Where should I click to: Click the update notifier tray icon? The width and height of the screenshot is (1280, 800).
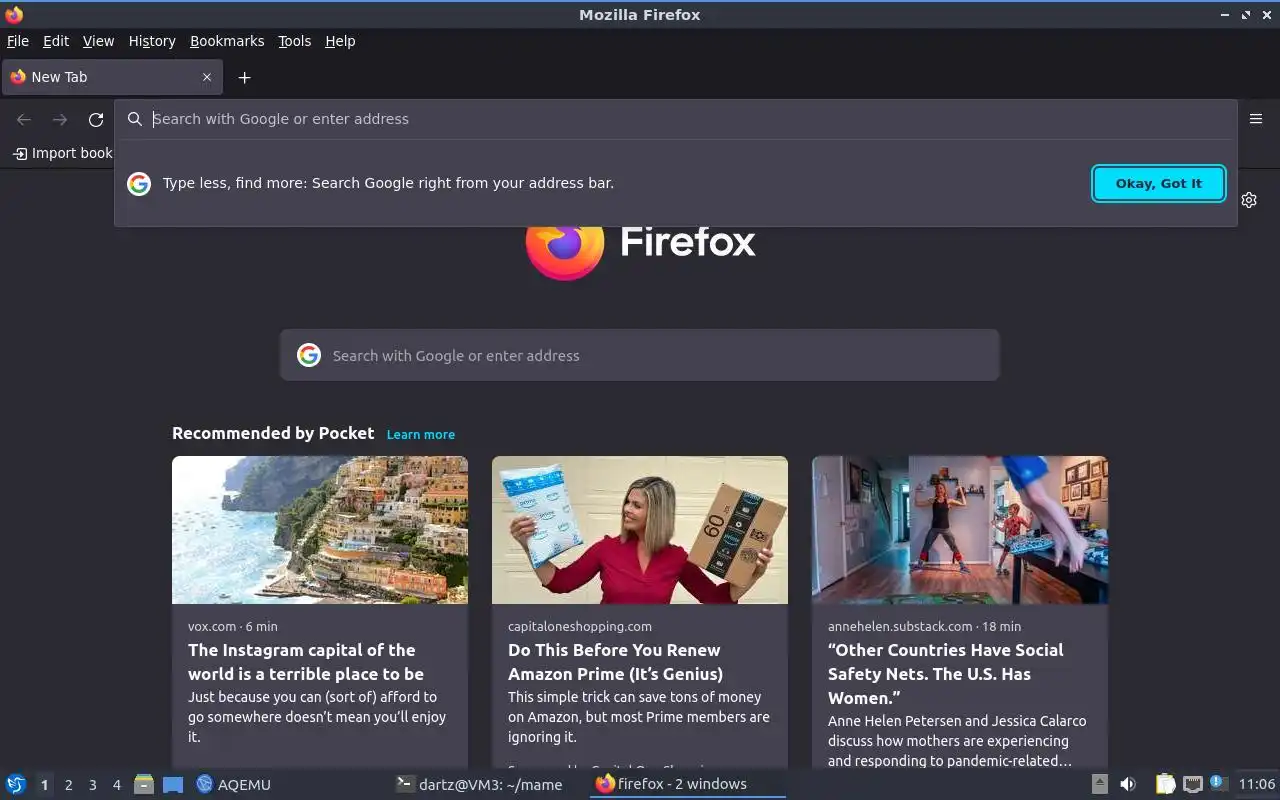(x=1217, y=783)
